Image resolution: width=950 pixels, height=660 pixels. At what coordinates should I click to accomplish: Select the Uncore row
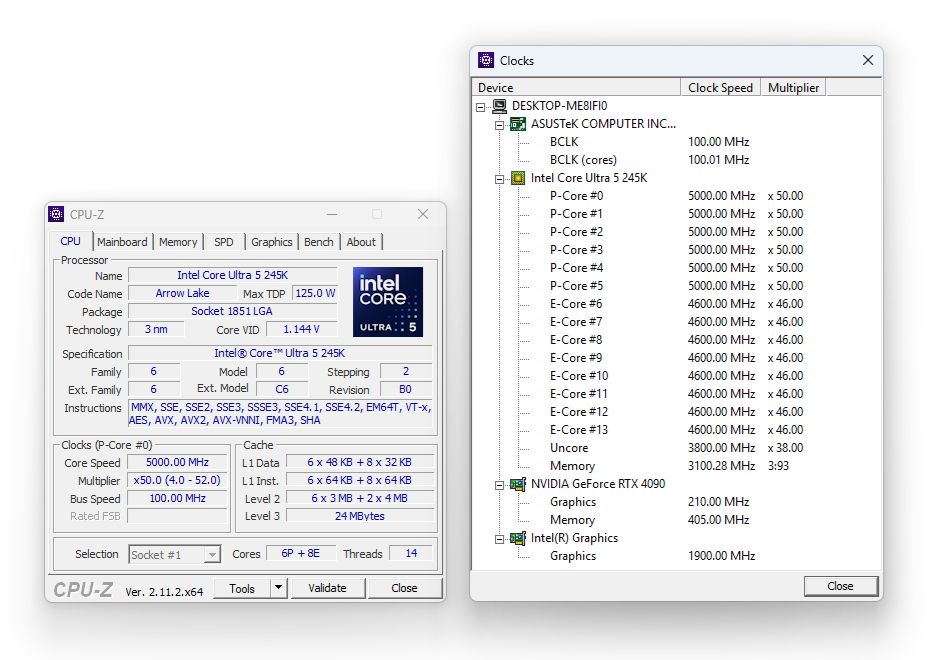[x=676, y=448]
